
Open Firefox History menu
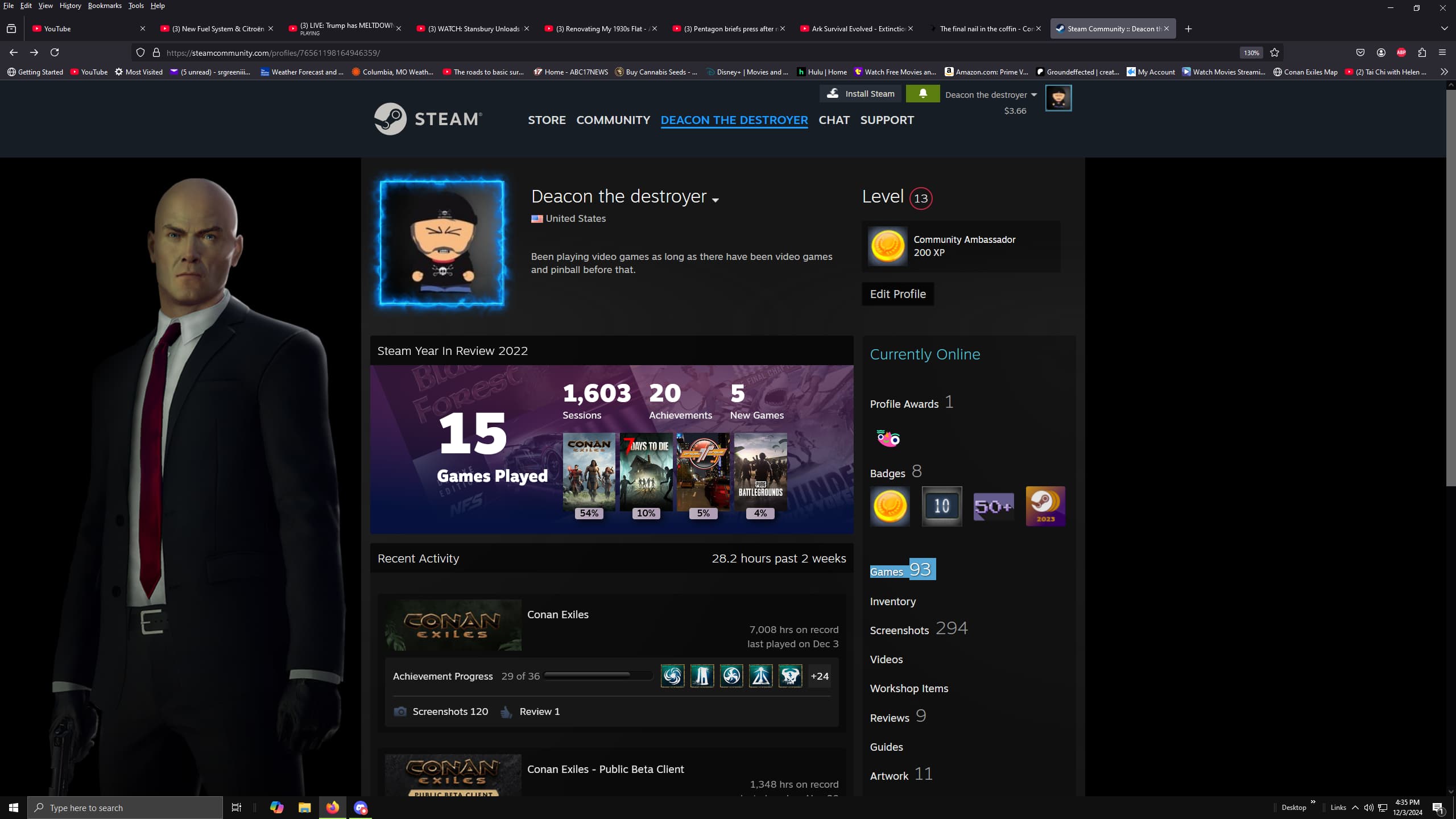tap(70, 6)
